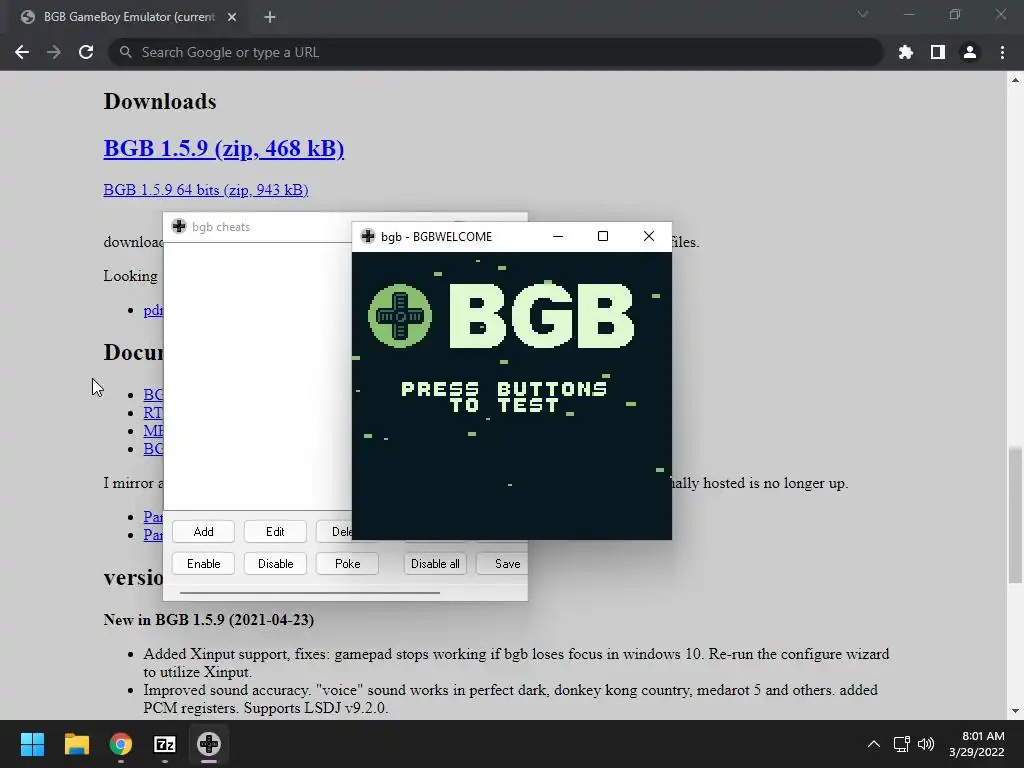
Task: Click the BGB emulator game screen
Action: point(512,396)
